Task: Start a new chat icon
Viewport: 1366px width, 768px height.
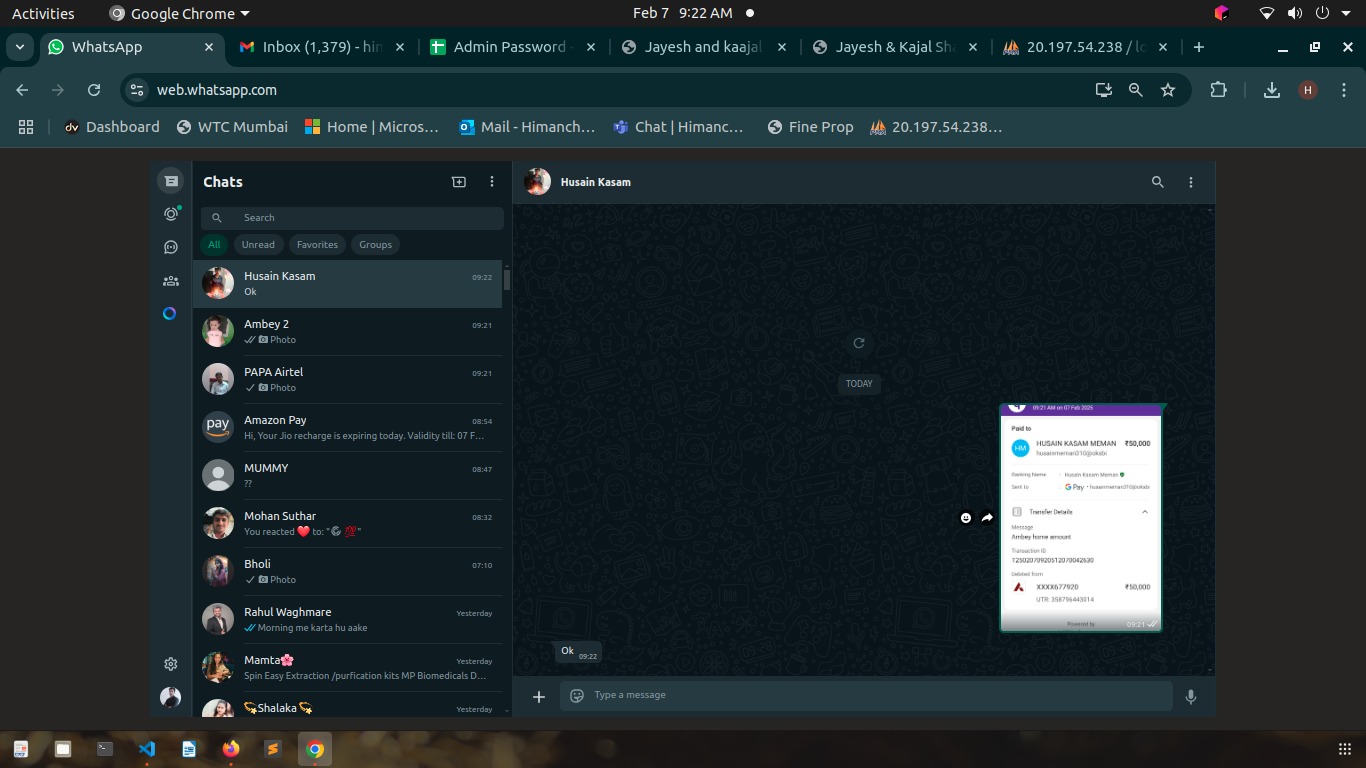Action: [x=459, y=182]
